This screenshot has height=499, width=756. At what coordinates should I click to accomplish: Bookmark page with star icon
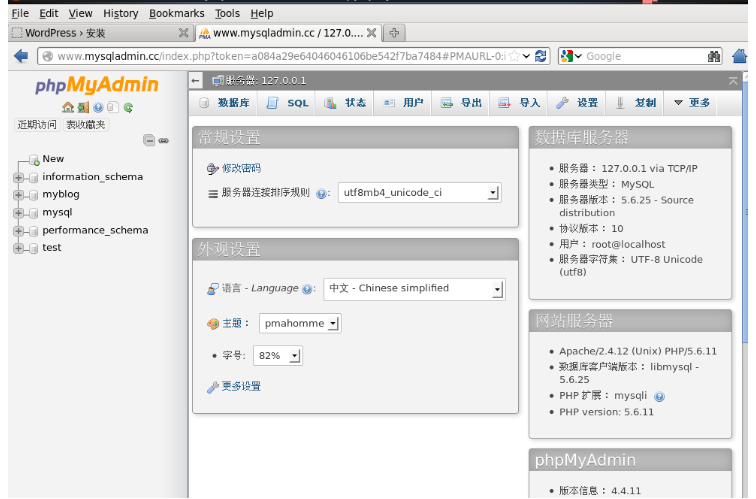(514, 56)
